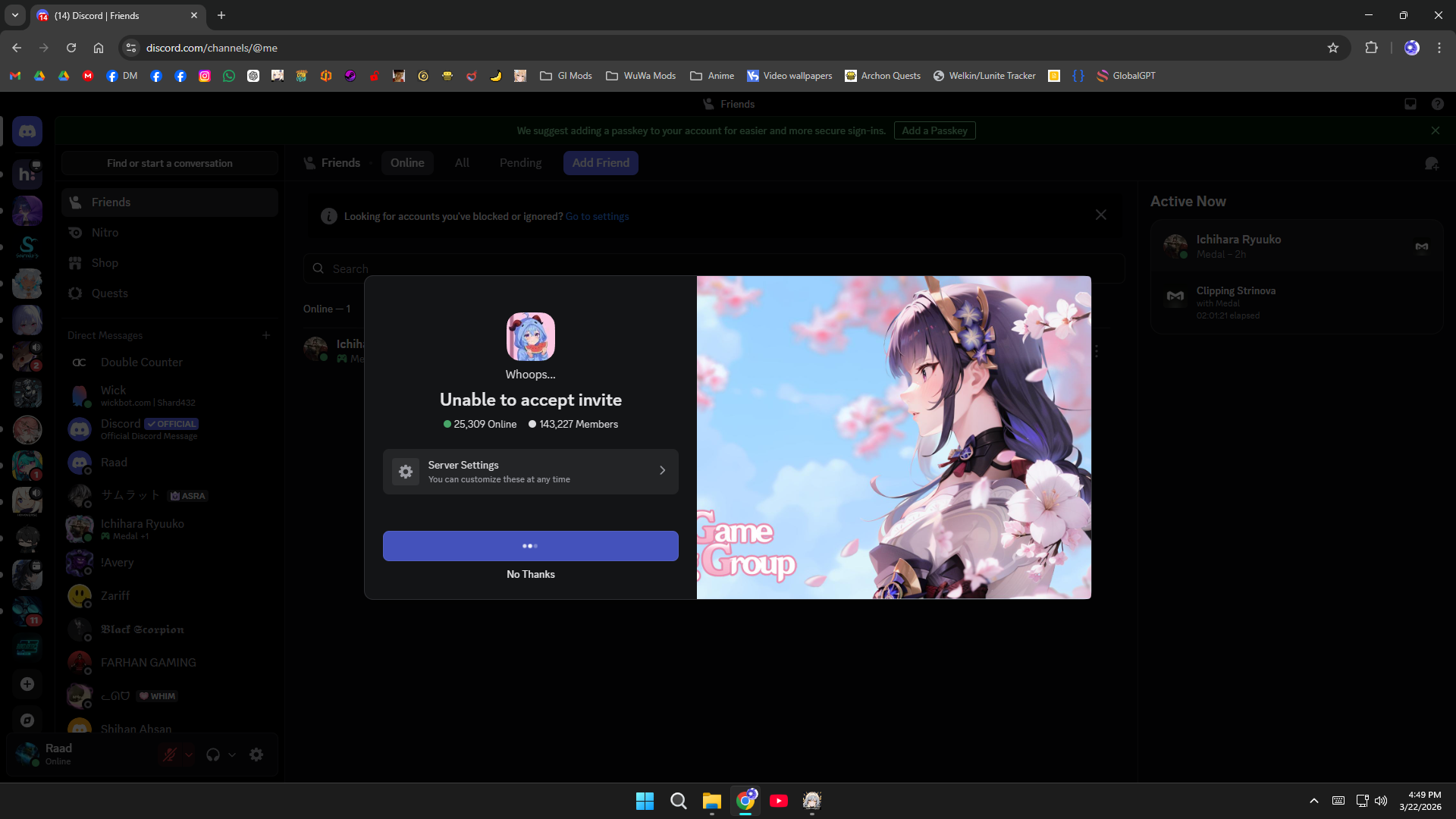Screen dimensions: 1456x819
Task: Open New Group DM icon
Action: 1432,163
